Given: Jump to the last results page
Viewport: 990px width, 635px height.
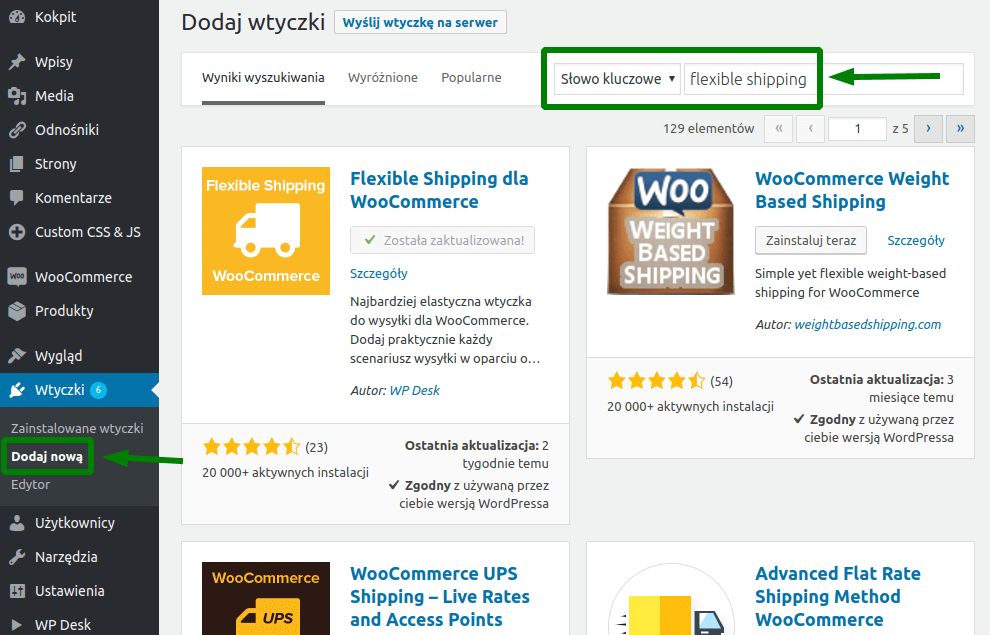Looking at the screenshot, I should tap(960, 129).
